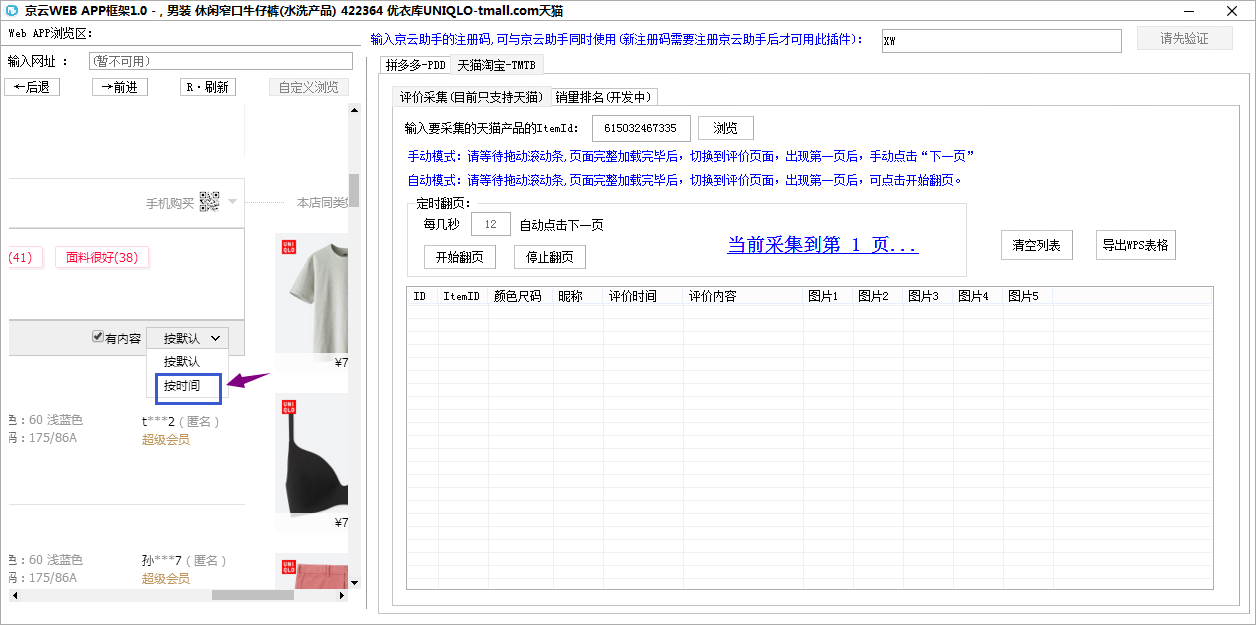Click 超级会员 label under 孙***7

166,578
